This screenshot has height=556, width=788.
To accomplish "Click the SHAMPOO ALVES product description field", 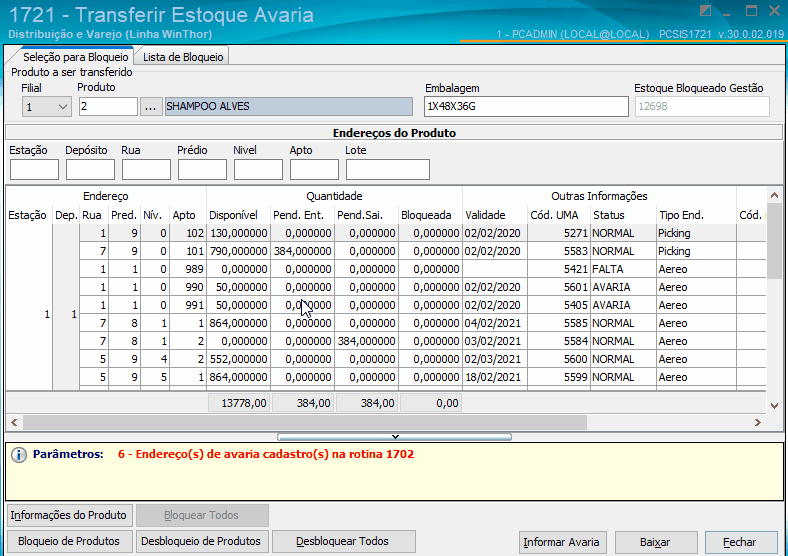I will 288,107.
